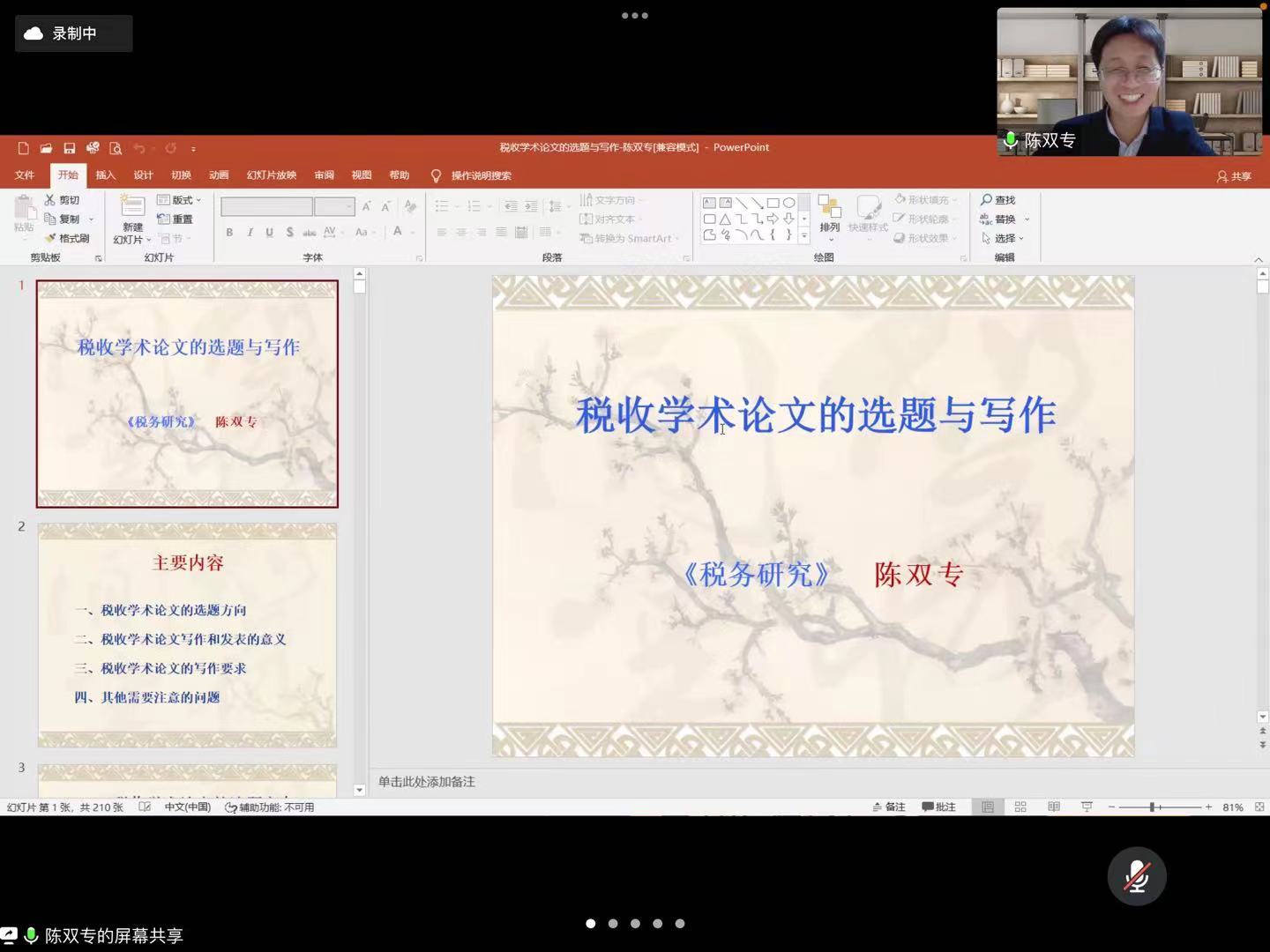Select the Format Painter (格式刷) tool
1270x952 pixels.
67,238
